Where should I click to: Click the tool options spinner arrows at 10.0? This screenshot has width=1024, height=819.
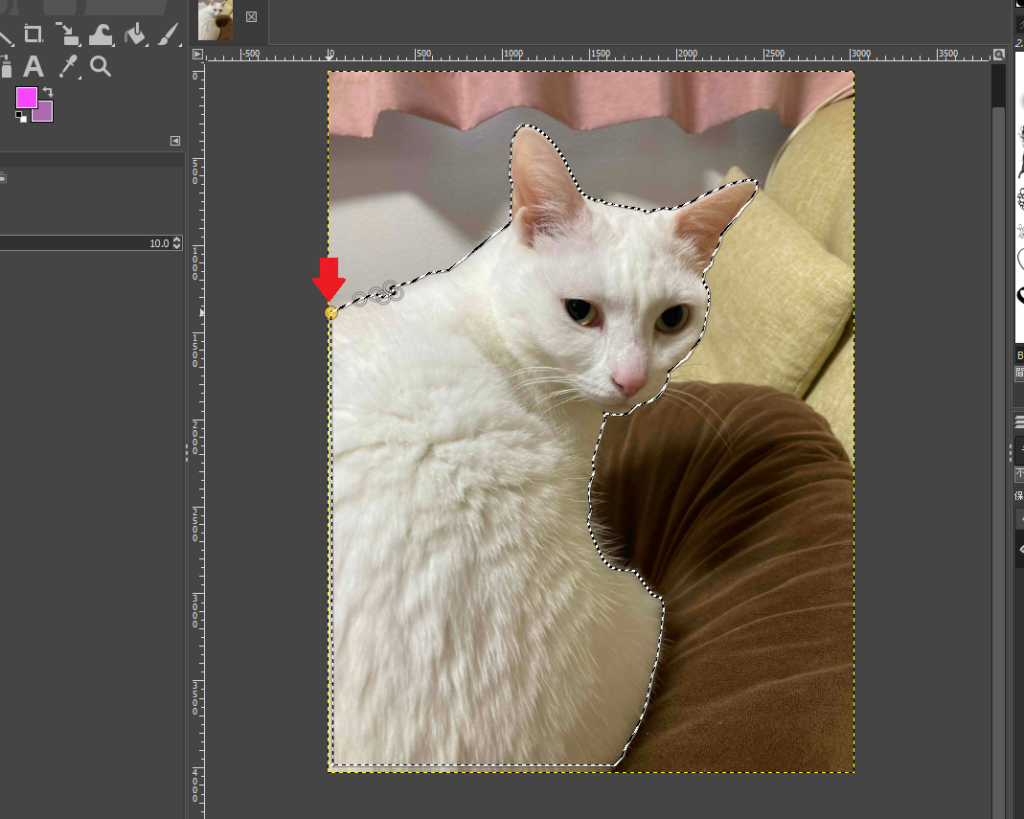[x=177, y=243]
